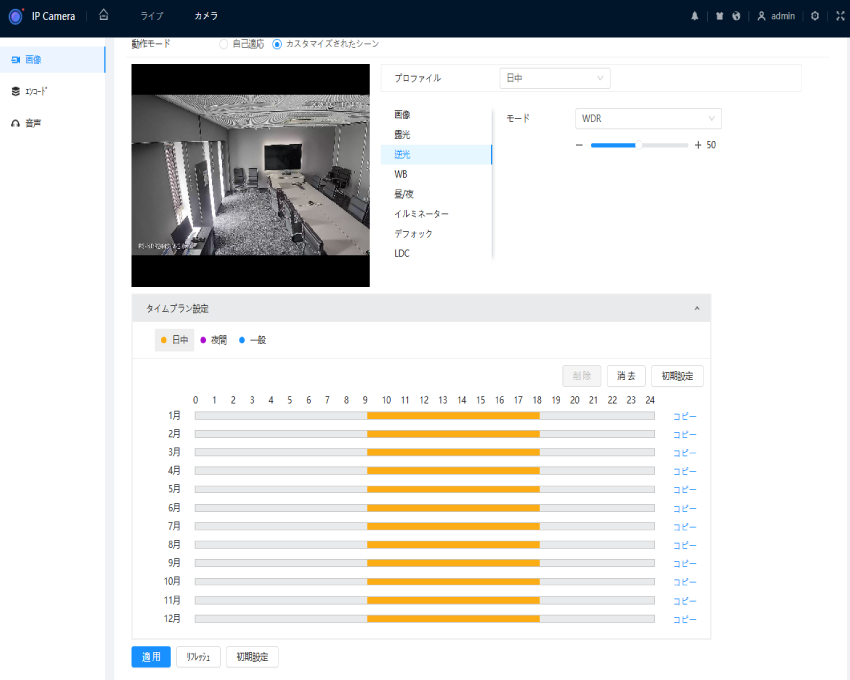Open the イルミネーター settings item

click(421, 214)
